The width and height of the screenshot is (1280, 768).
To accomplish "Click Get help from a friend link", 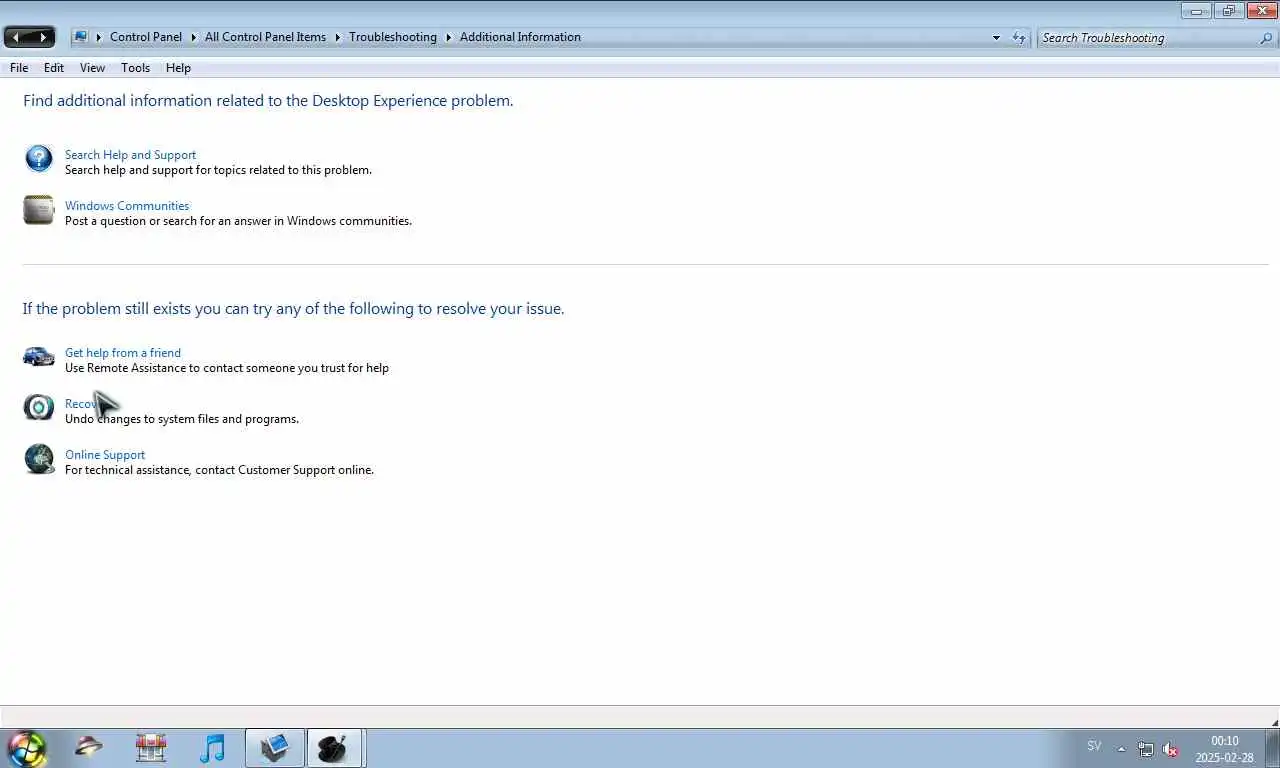I will pyautogui.click(x=123, y=353).
